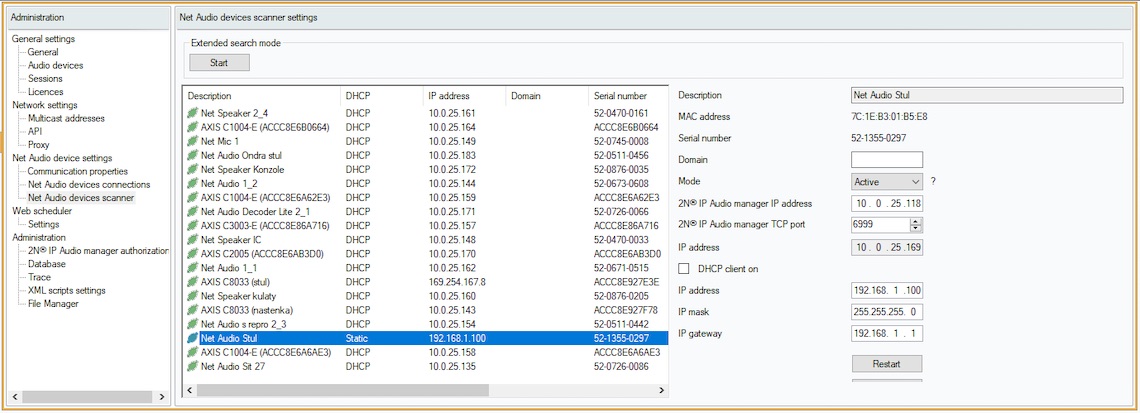Image resolution: width=1140 pixels, height=413 pixels.
Task: Click the device list scroll left arrow
Action: click(x=189, y=390)
